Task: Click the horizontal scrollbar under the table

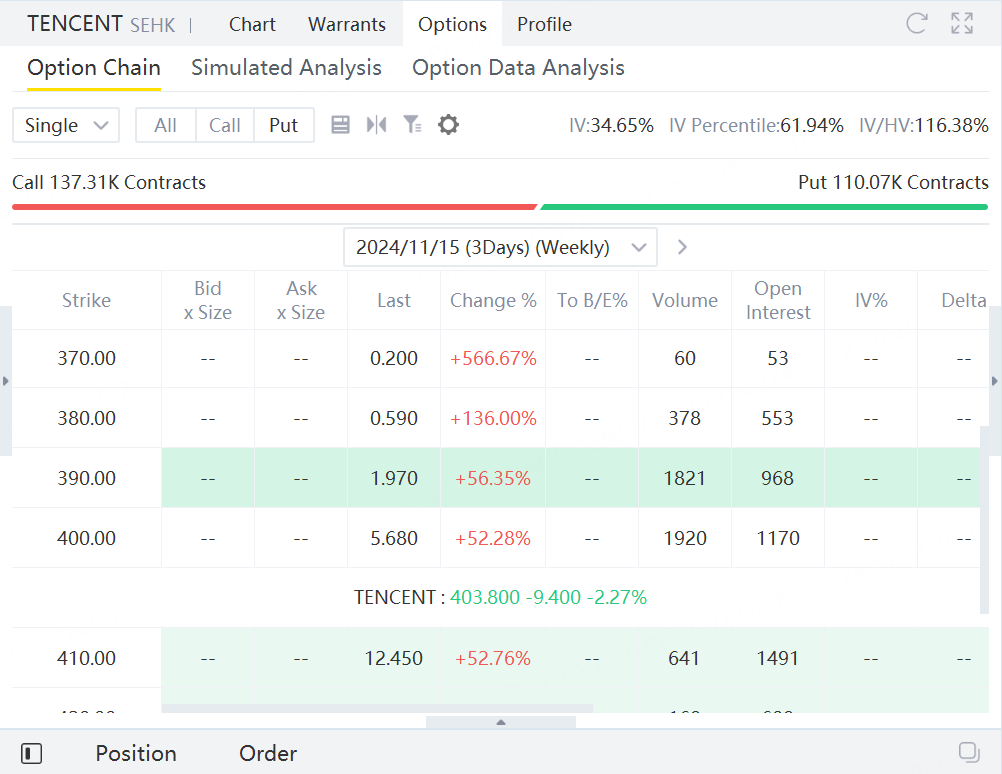Action: click(x=377, y=708)
